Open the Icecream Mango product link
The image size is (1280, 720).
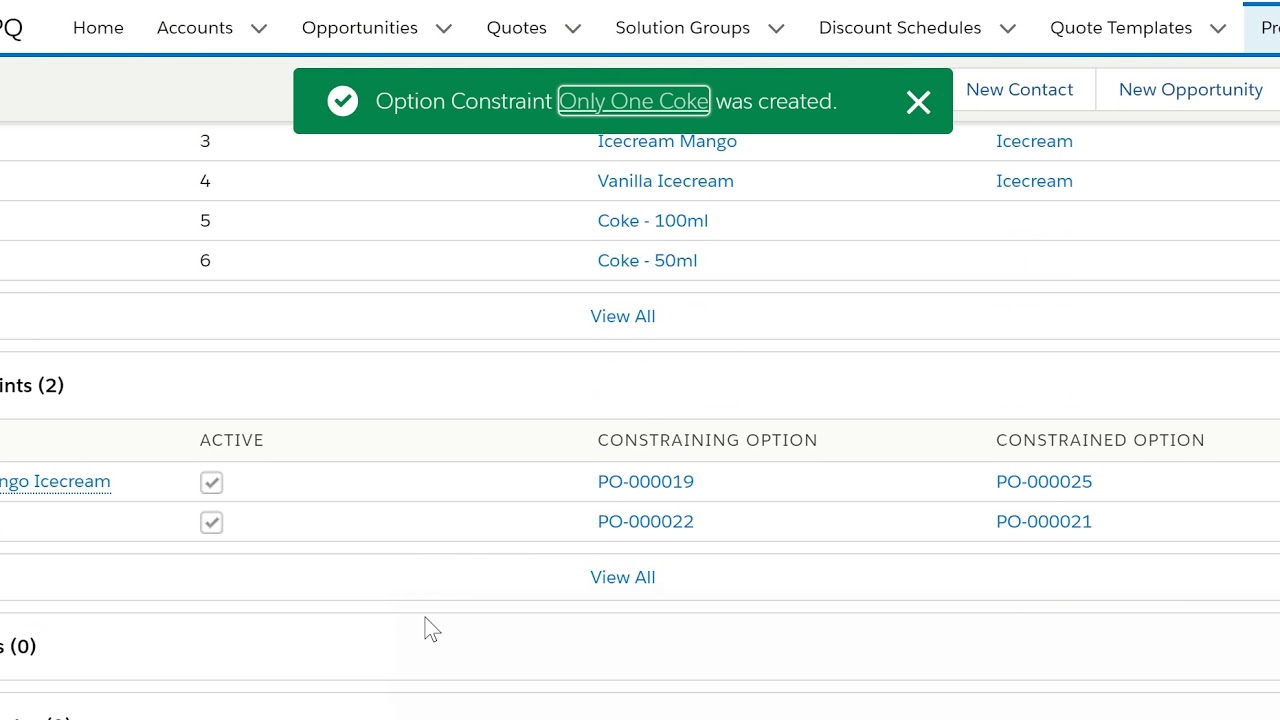tap(667, 141)
